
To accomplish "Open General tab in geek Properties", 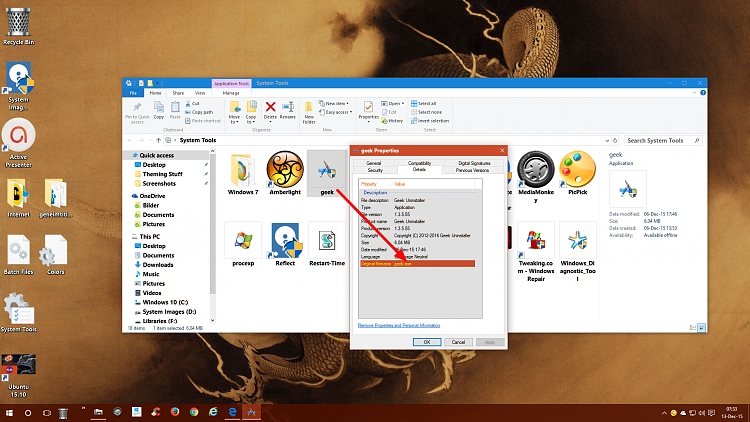I will coord(374,163).
